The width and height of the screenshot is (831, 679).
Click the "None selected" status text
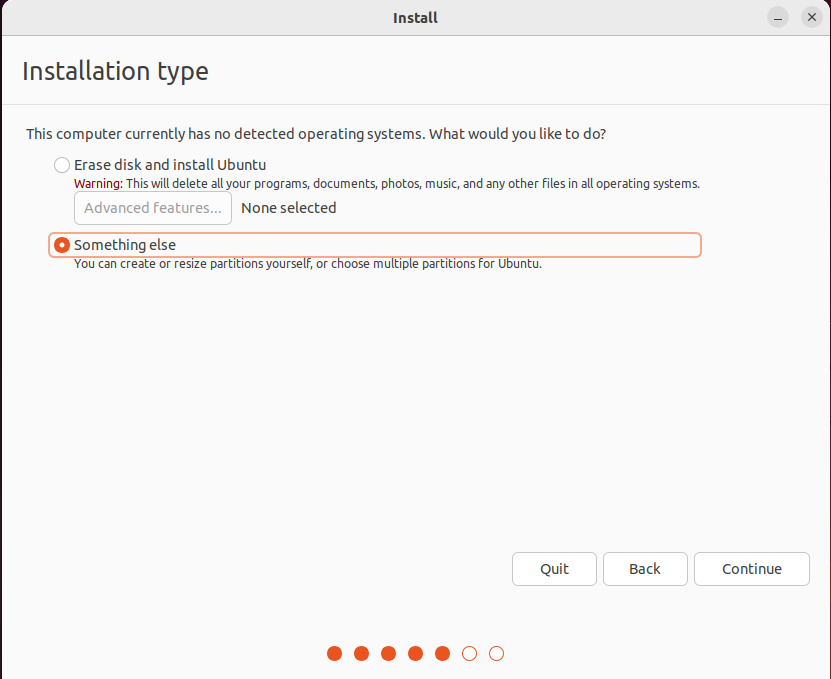point(288,208)
